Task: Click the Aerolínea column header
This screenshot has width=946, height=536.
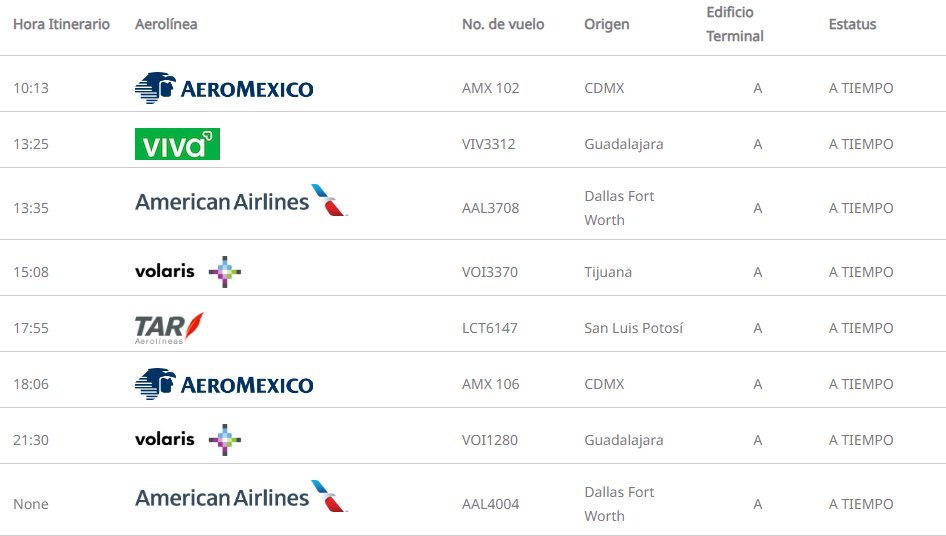Action: point(166,24)
